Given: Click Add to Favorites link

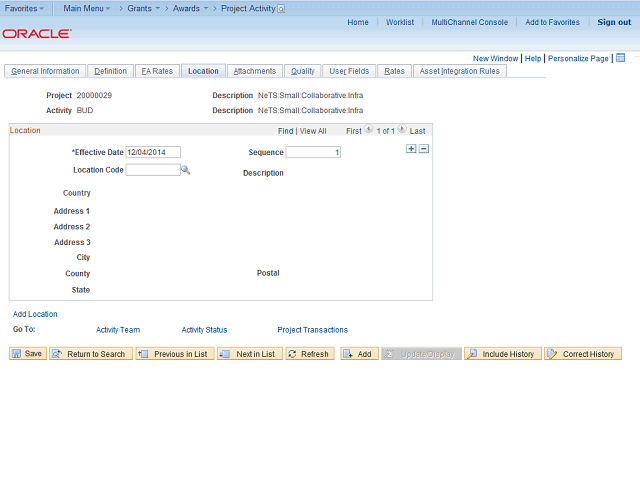Looking at the screenshot, I should coord(552,22).
